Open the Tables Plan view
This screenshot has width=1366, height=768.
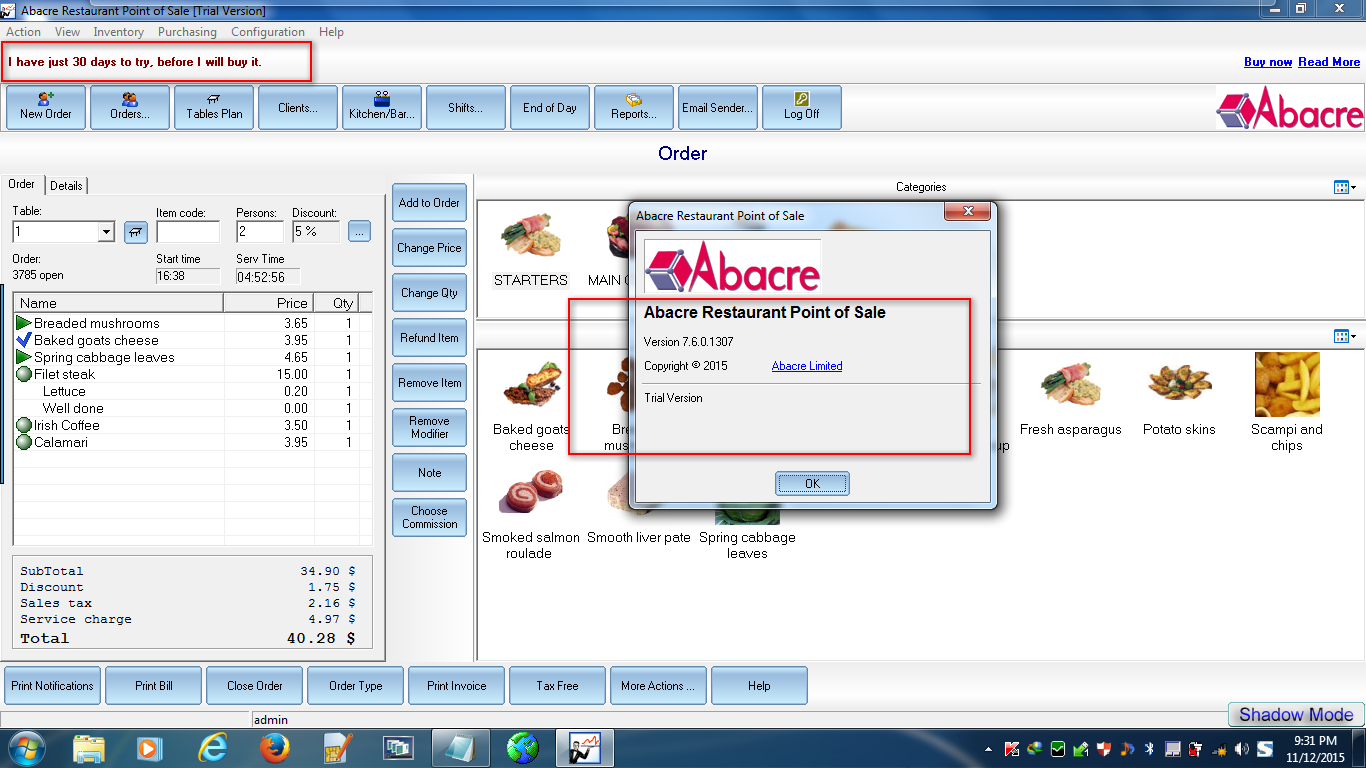pyautogui.click(x=214, y=107)
